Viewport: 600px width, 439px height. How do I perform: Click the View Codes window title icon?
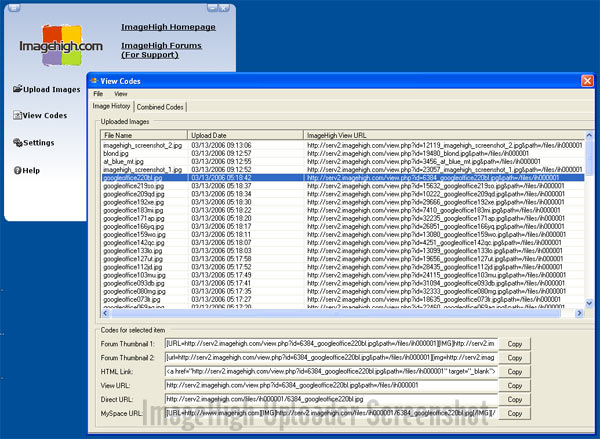coord(94,81)
